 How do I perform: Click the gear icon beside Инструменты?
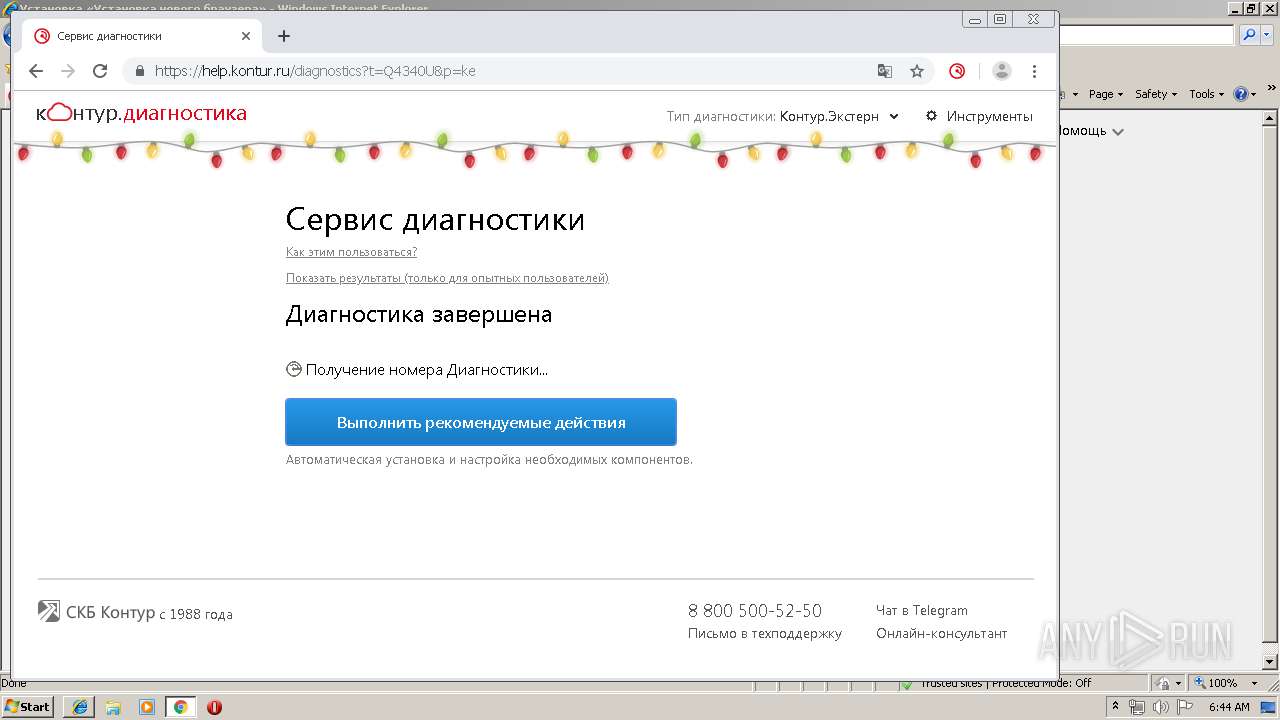point(932,116)
